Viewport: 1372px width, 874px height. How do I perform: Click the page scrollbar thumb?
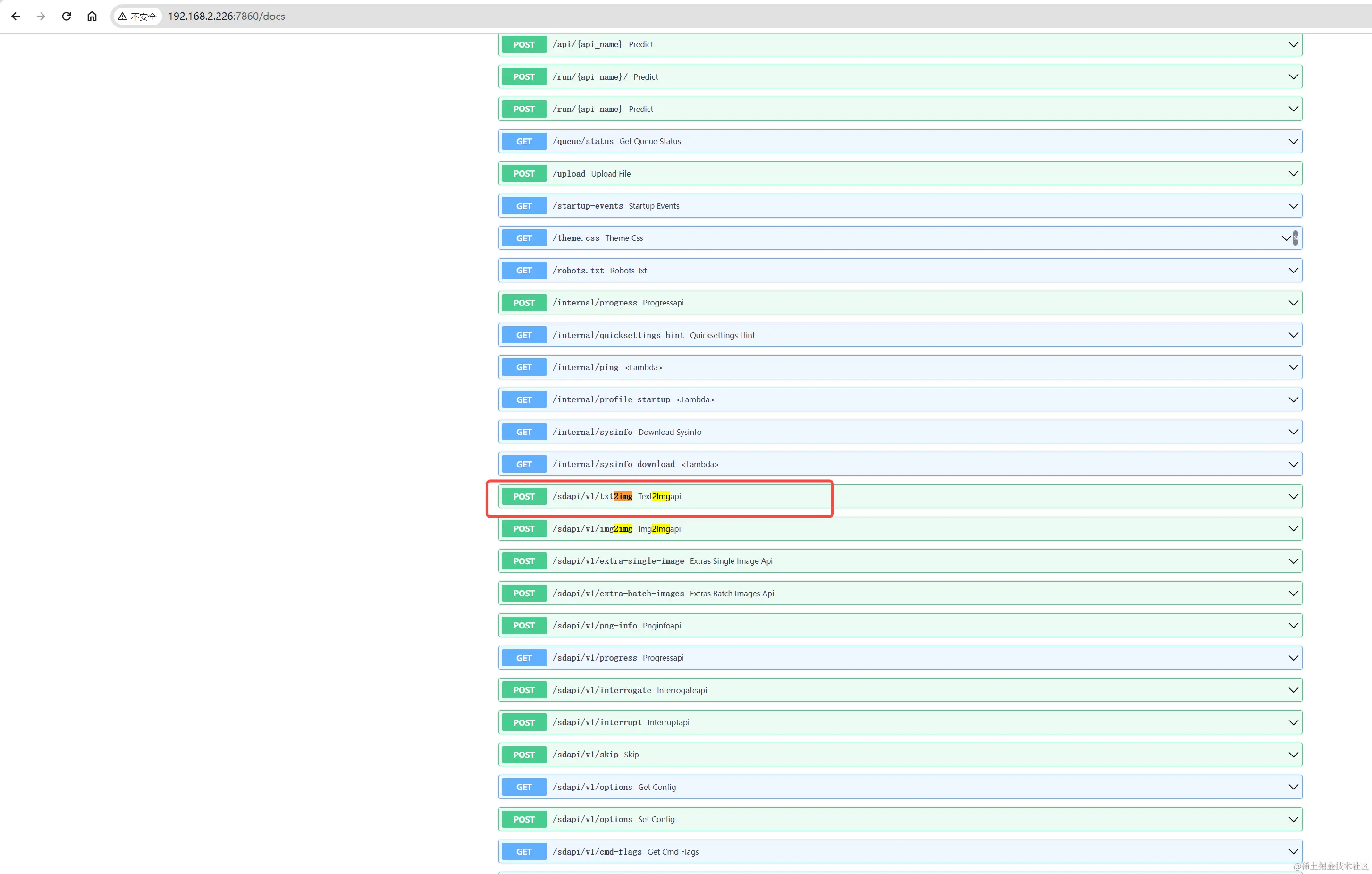tap(1295, 238)
